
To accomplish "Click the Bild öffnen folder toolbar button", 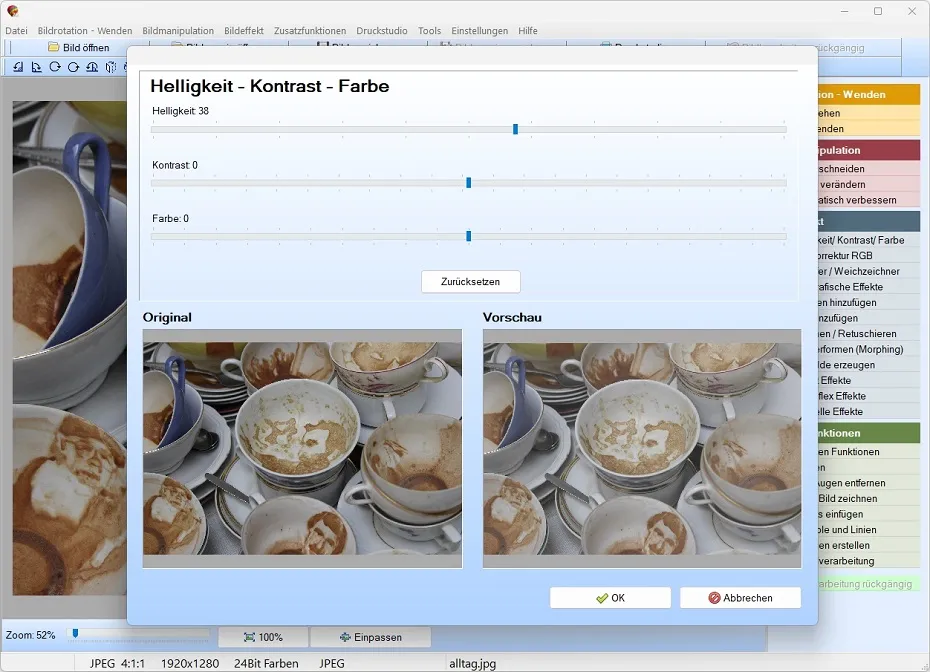I will coord(79,47).
